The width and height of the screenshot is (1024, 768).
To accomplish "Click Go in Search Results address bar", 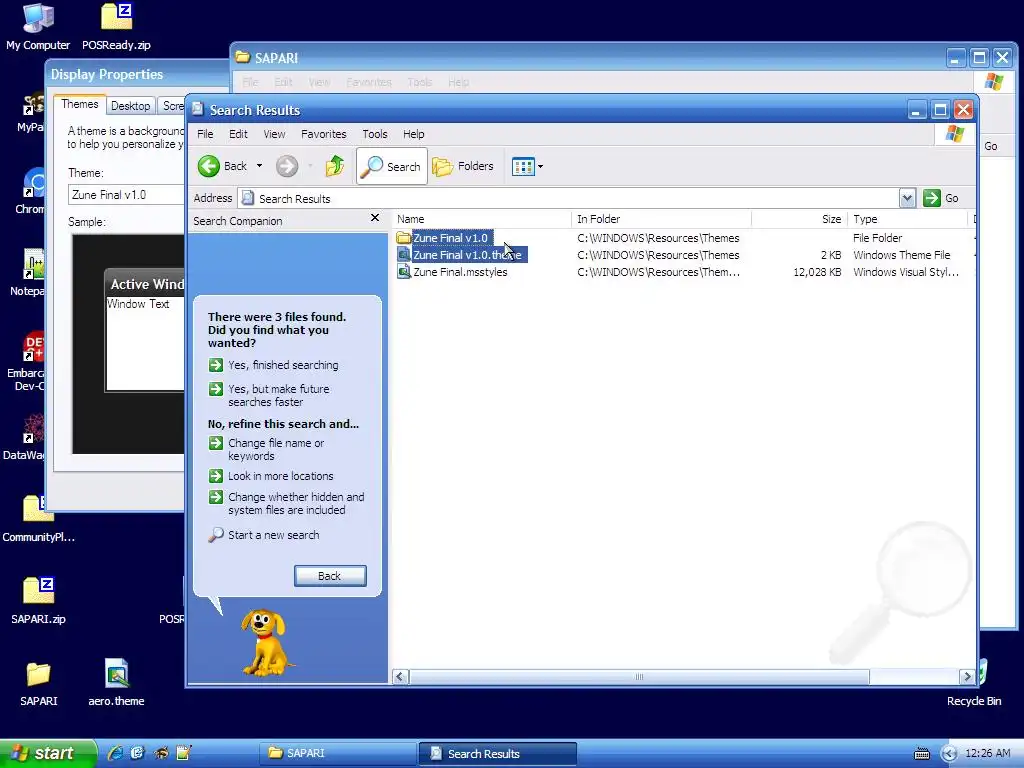I will coord(941,198).
